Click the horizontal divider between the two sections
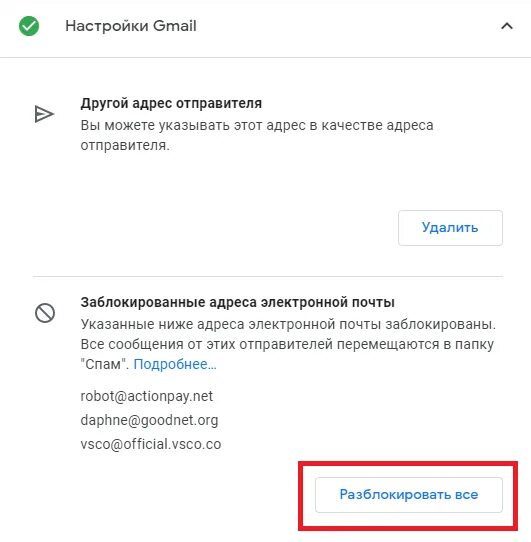Image resolution: width=531 pixels, height=542 pixels. pos(268,277)
